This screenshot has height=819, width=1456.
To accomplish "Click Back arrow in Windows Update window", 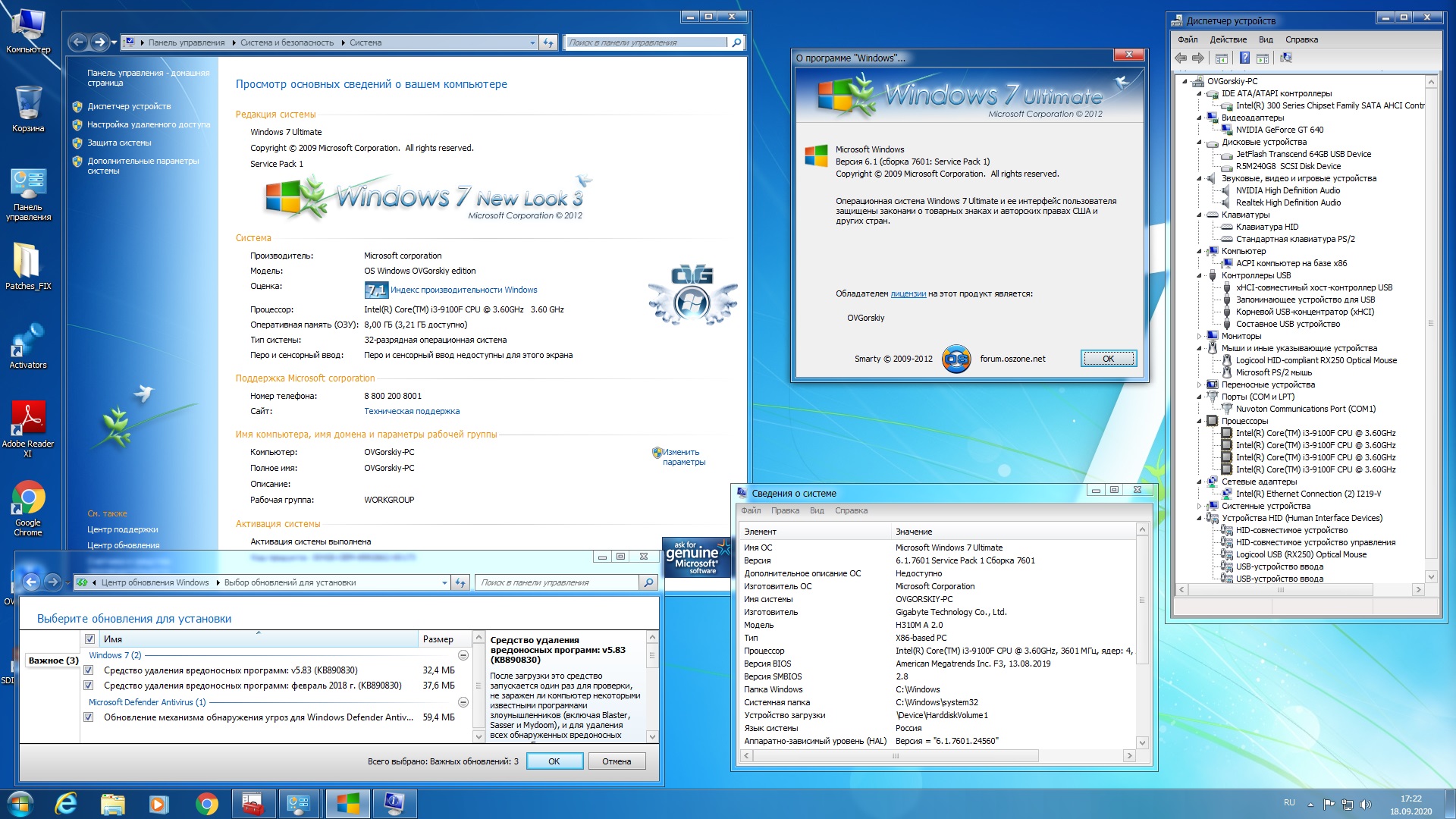I will pos(31,582).
